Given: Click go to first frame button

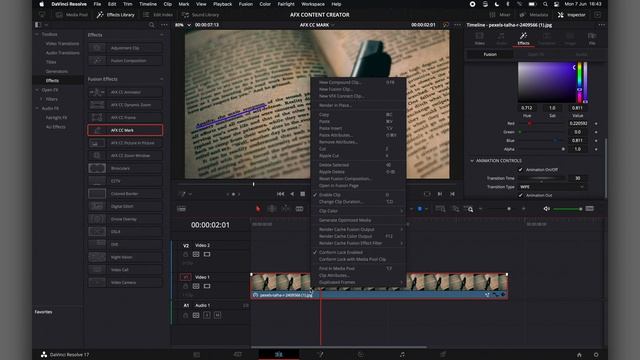Looking at the screenshot, I should pos(280,194).
